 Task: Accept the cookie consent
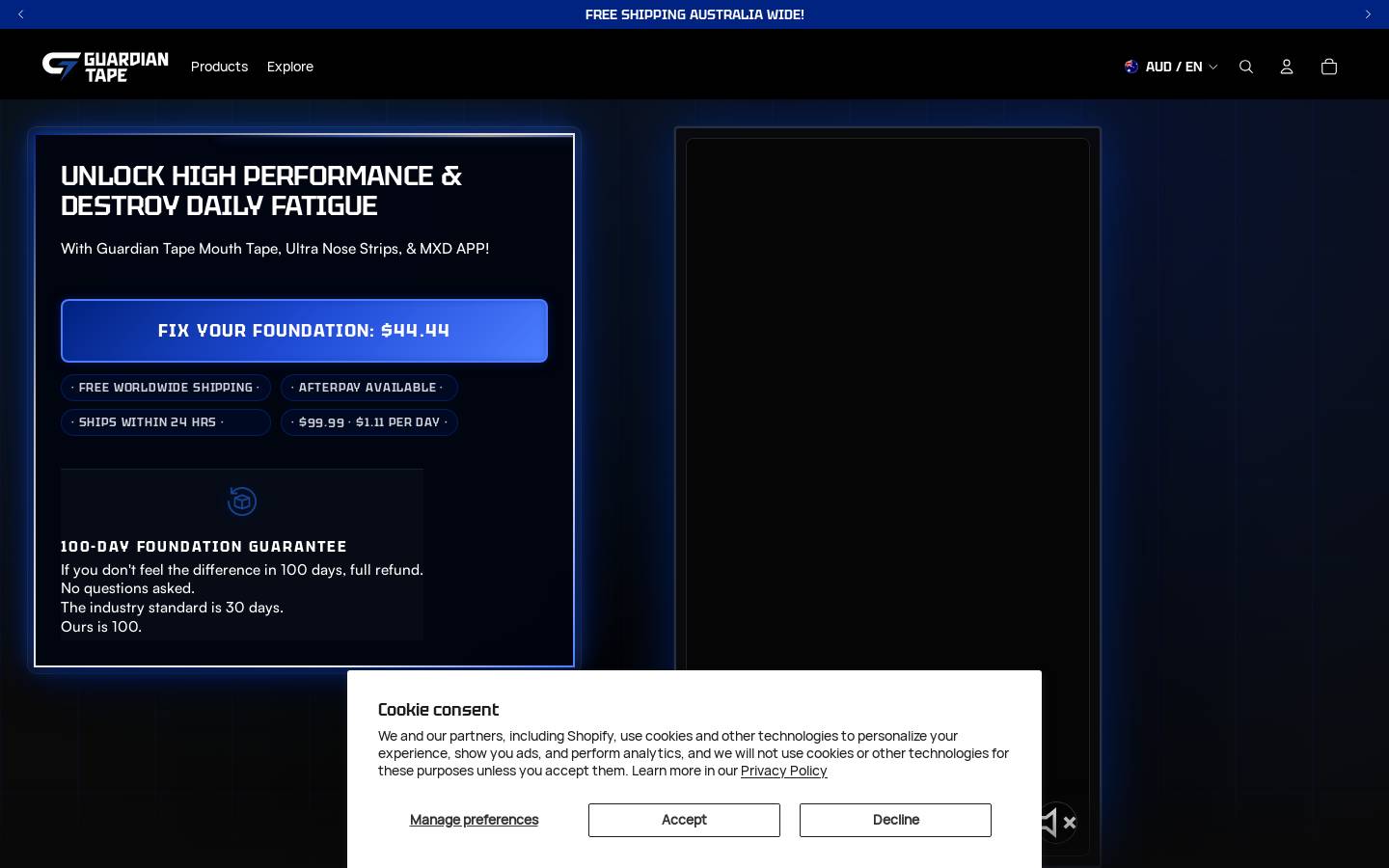click(684, 820)
